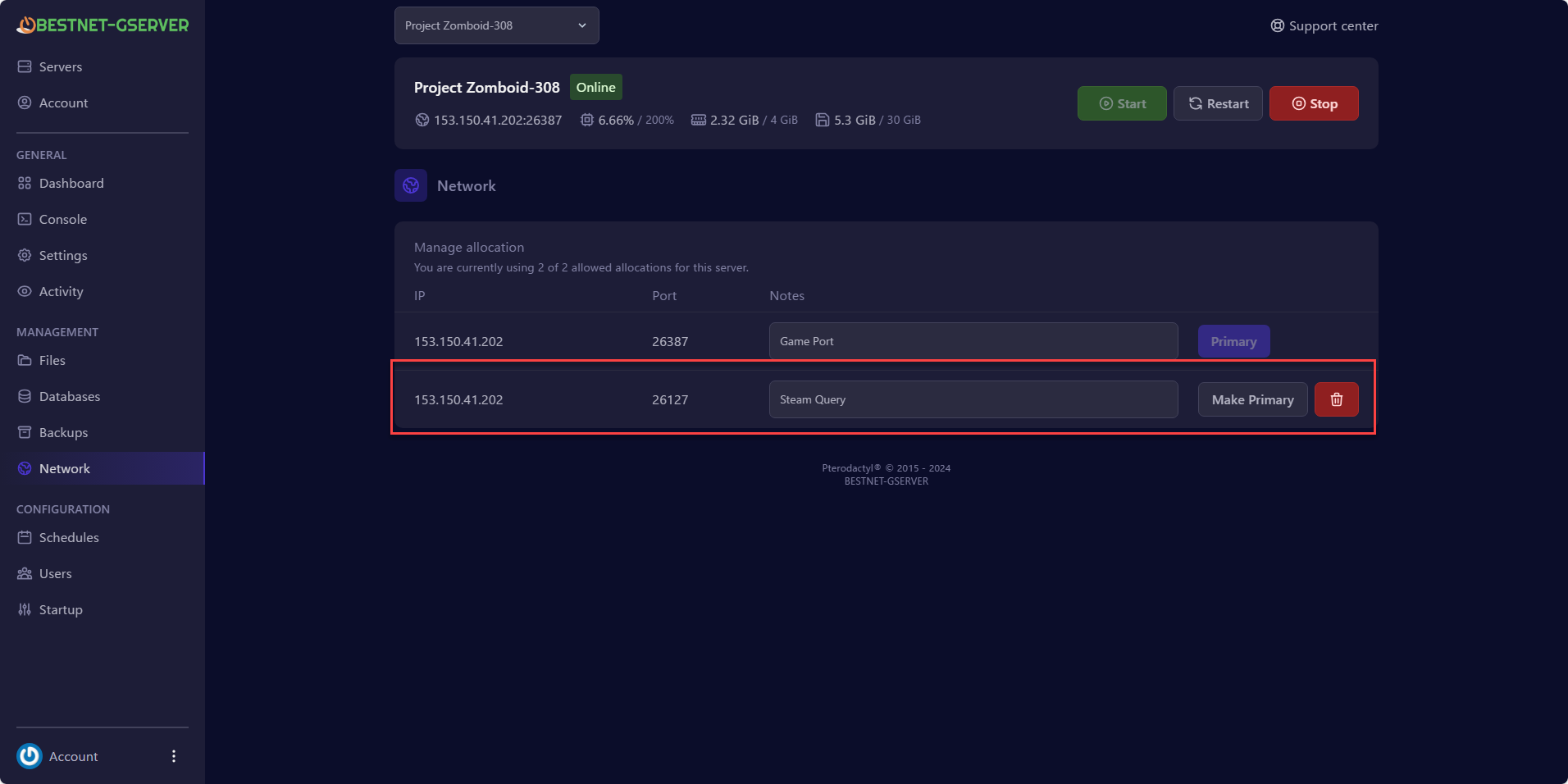Open the Settings gear icon
Screen dimensions: 1568x784
[25, 255]
